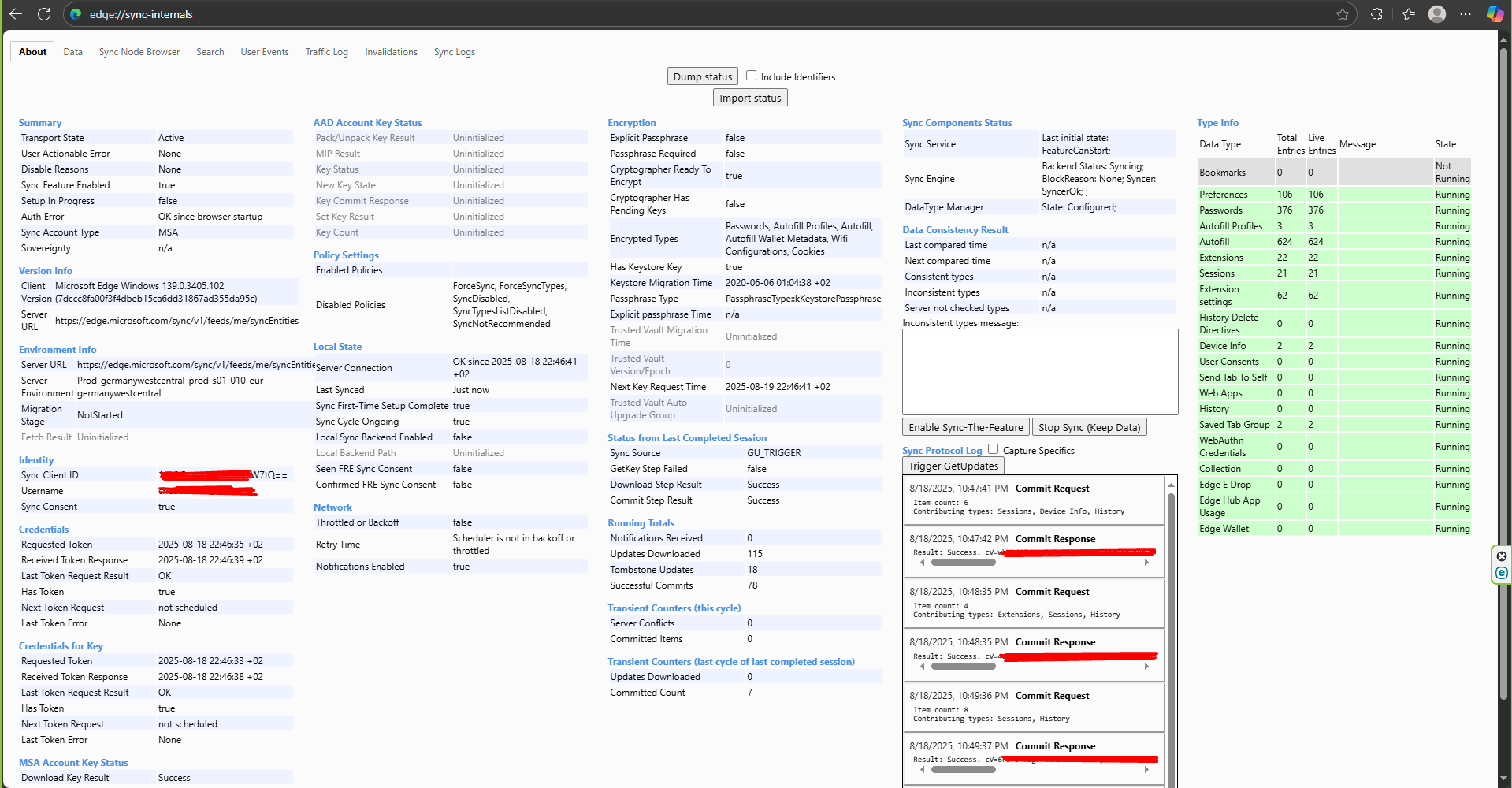1512x788 pixels.
Task: Click the Edge logo icon in address bar
Action: pos(76,14)
